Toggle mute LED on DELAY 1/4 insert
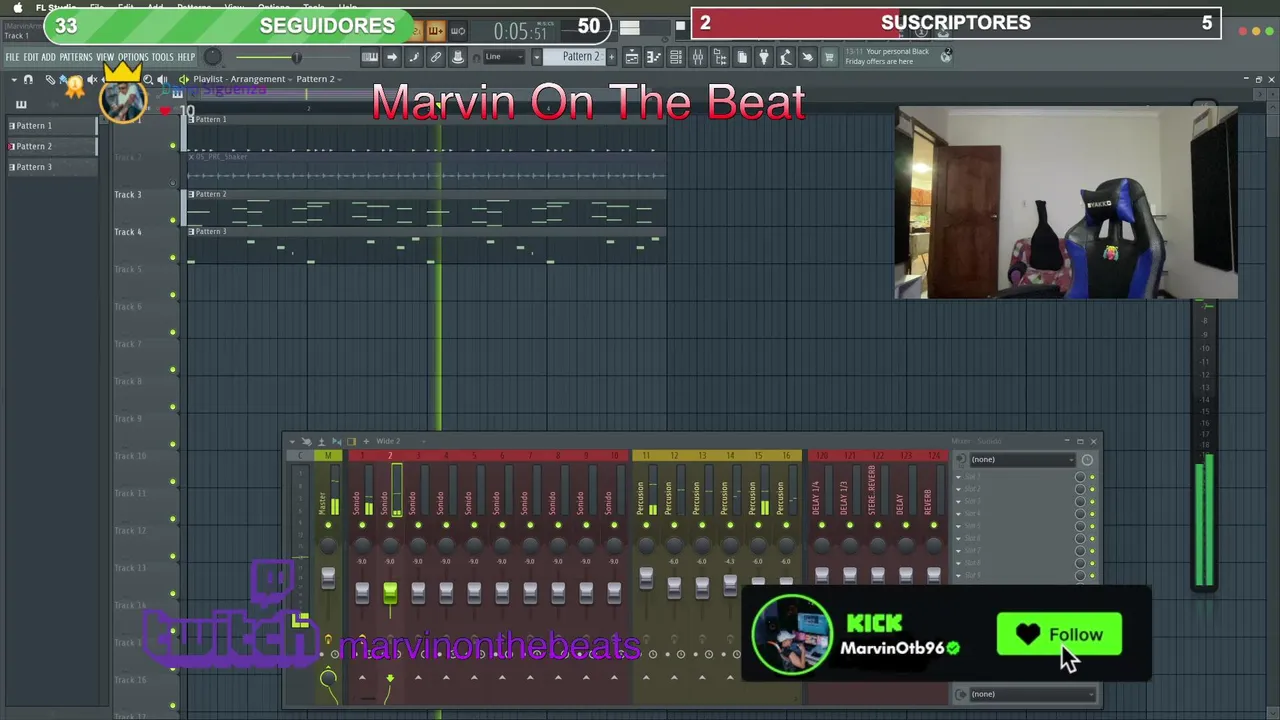 pos(822,525)
